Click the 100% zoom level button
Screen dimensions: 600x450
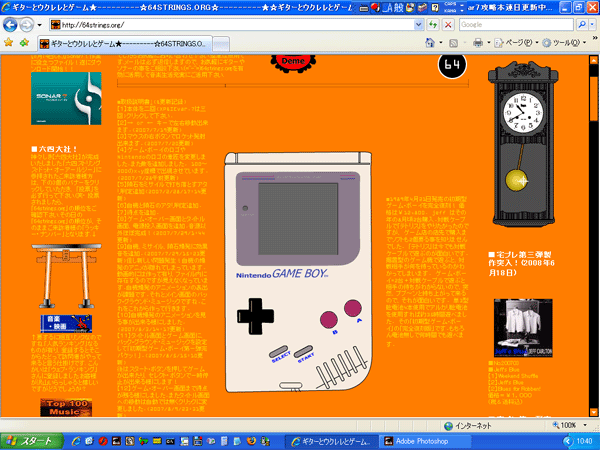[565, 425]
